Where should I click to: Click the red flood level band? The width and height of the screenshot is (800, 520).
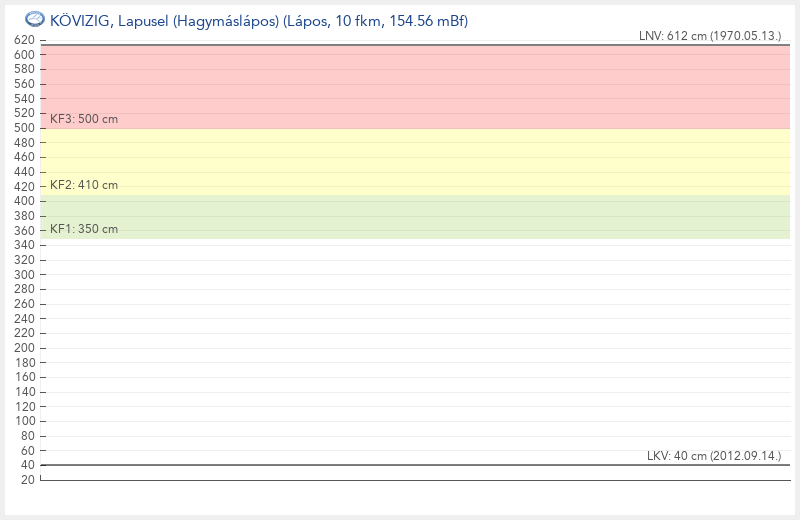click(x=420, y=85)
